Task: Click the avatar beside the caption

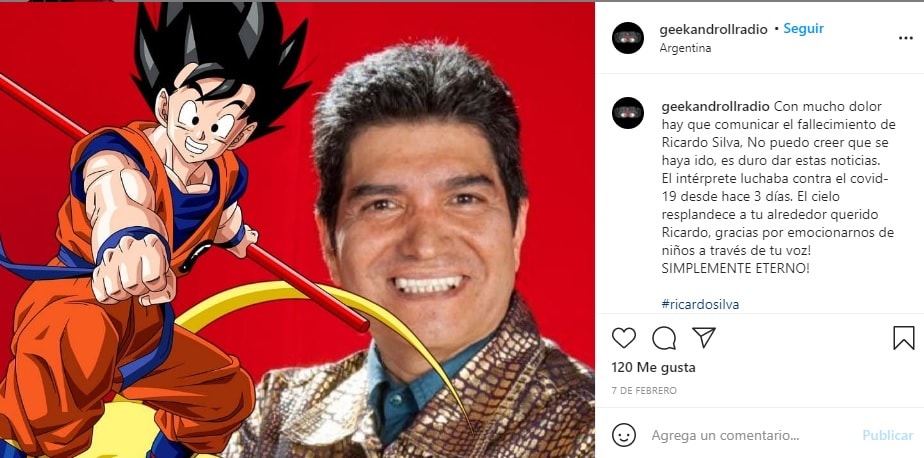Action: click(628, 113)
